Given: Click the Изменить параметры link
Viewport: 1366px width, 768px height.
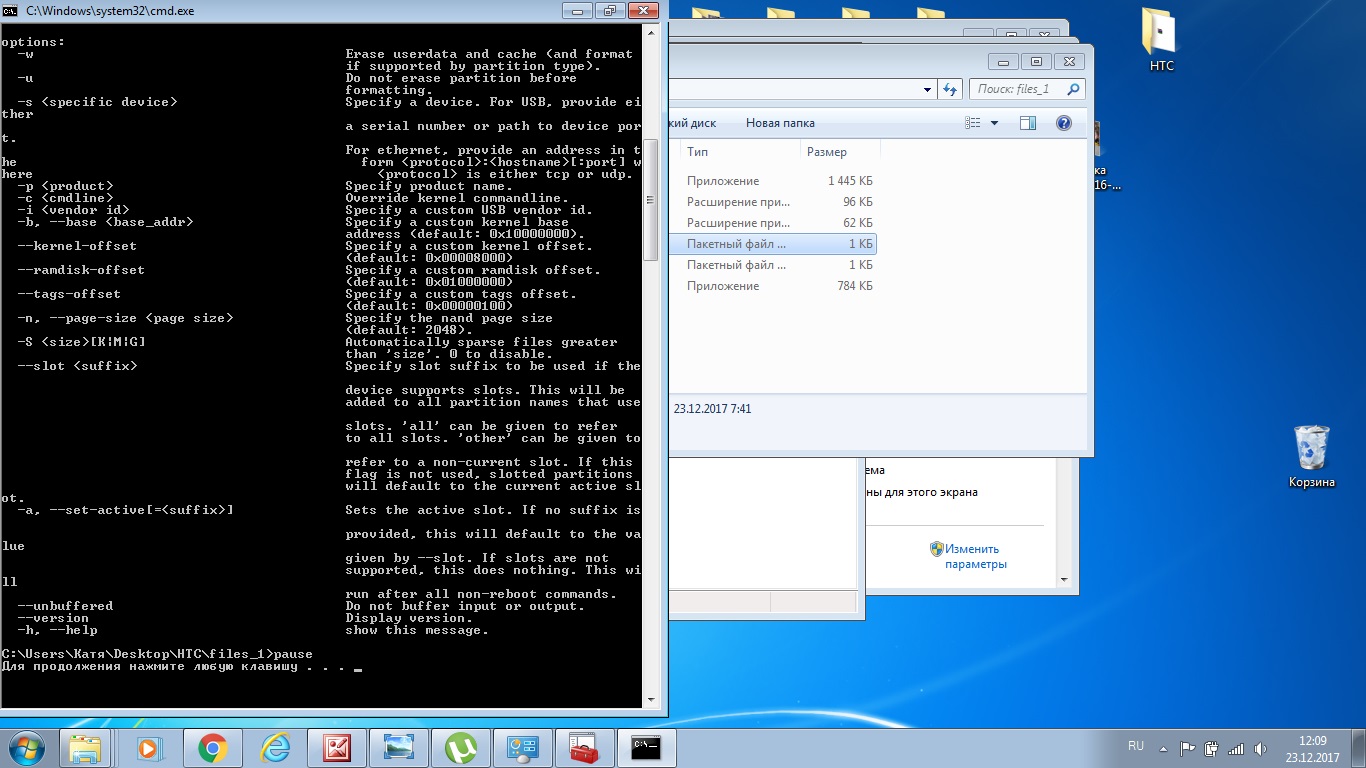Looking at the screenshot, I should (x=975, y=556).
